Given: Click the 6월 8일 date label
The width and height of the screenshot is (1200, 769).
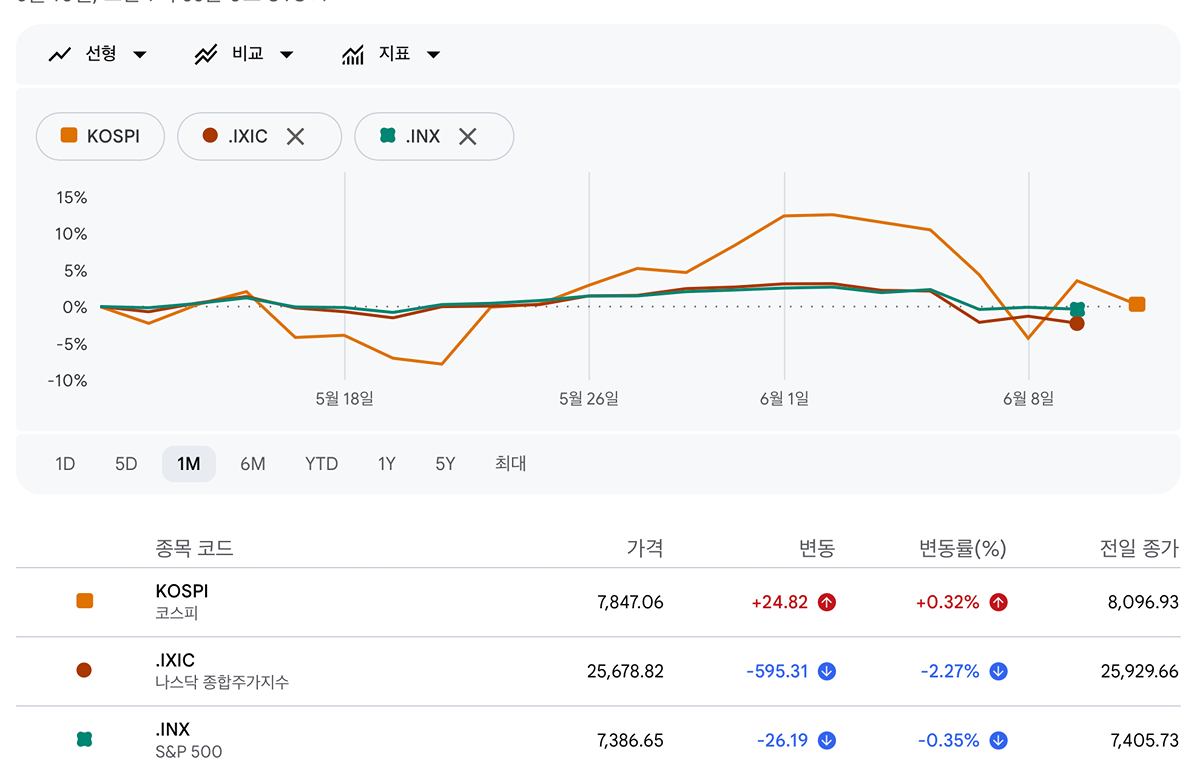Looking at the screenshot, I should coord(1029,398).
